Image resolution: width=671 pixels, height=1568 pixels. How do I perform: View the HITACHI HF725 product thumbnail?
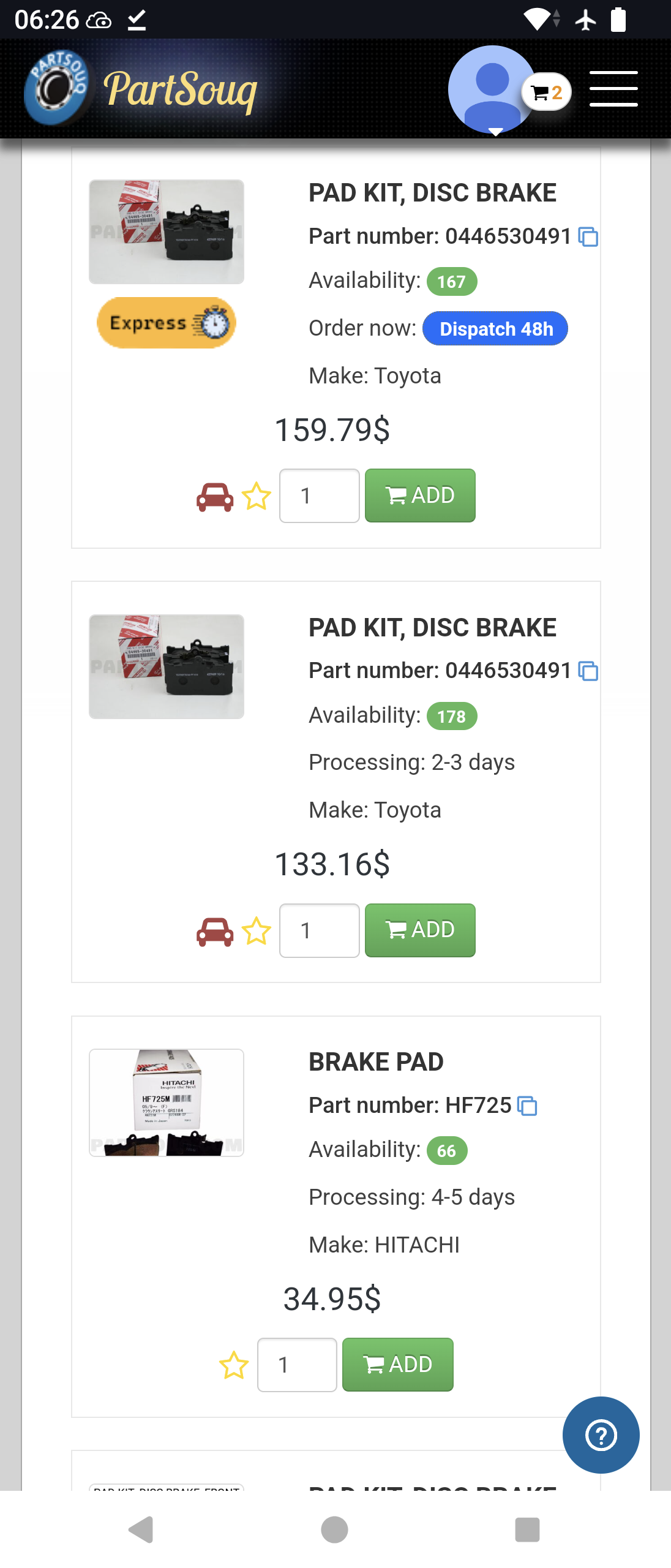click(167, 1102)
